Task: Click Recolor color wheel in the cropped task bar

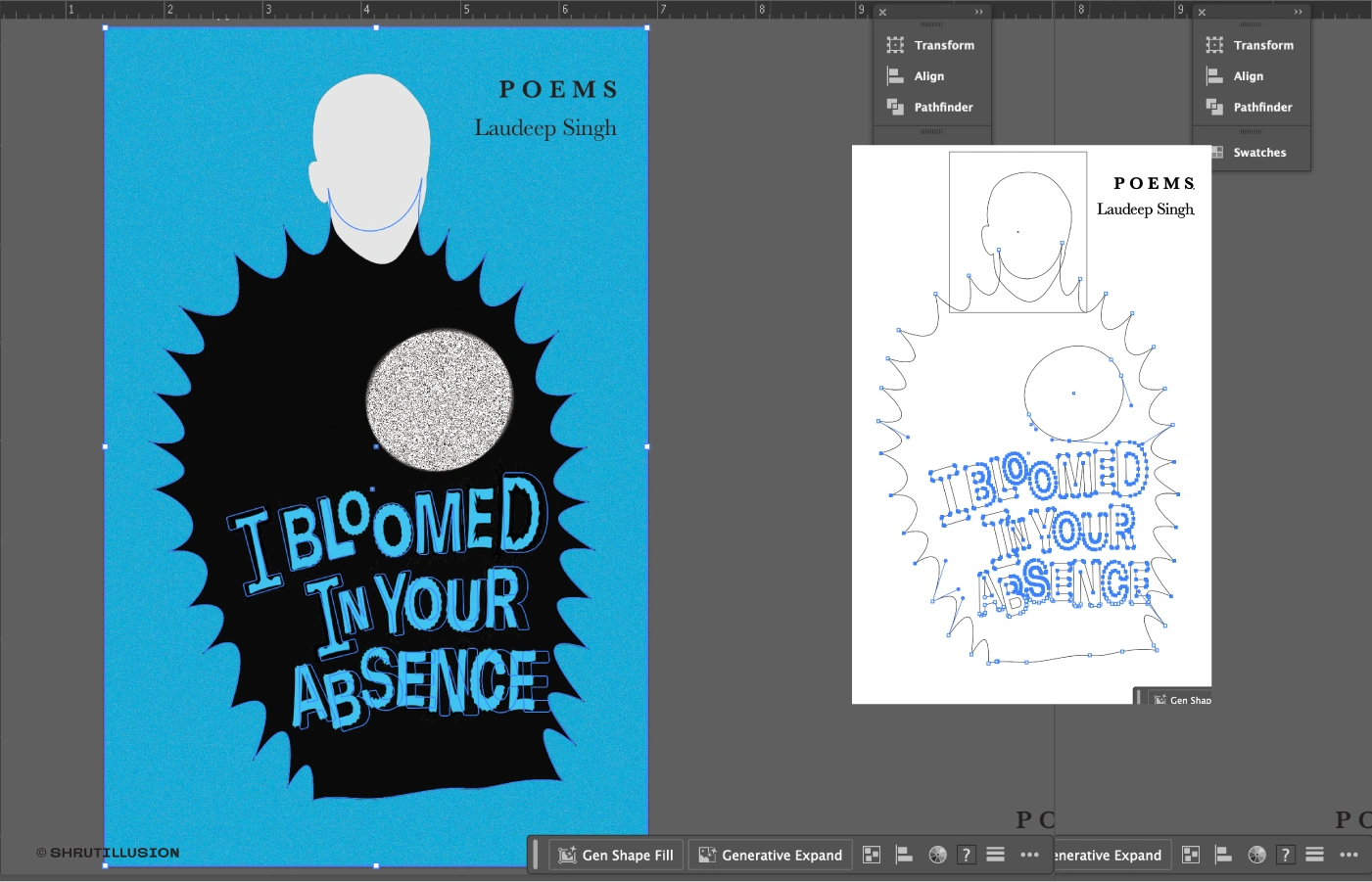Action: (1256, 856)
